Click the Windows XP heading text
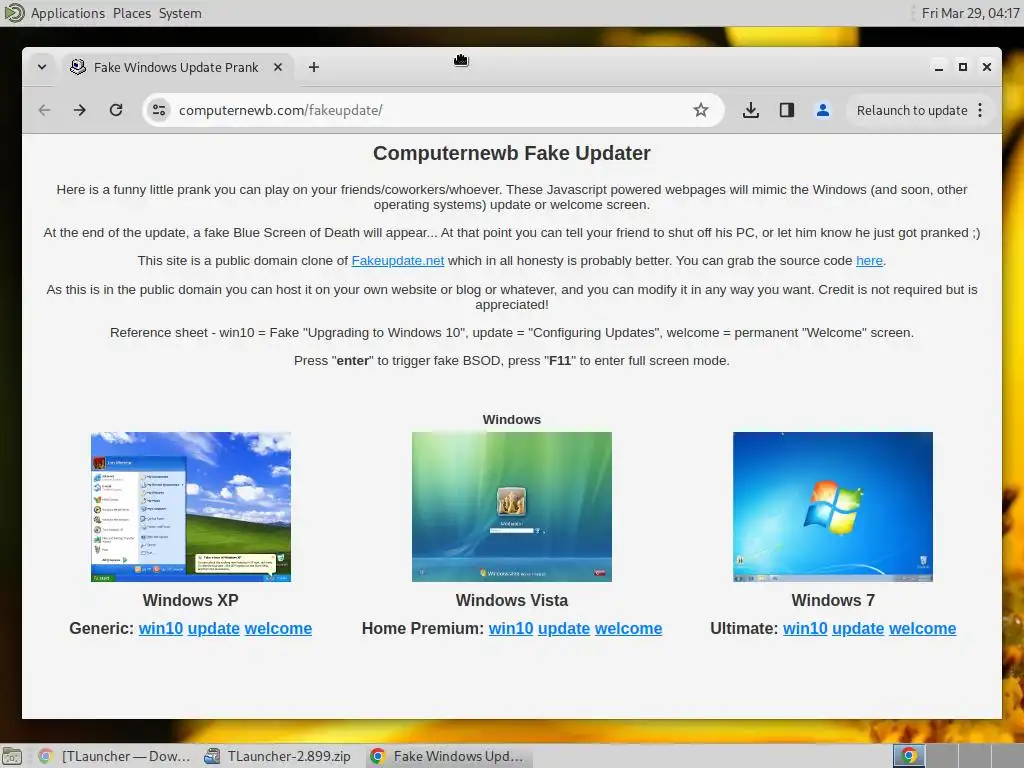 pyautogui.click(x=191, y=600)
